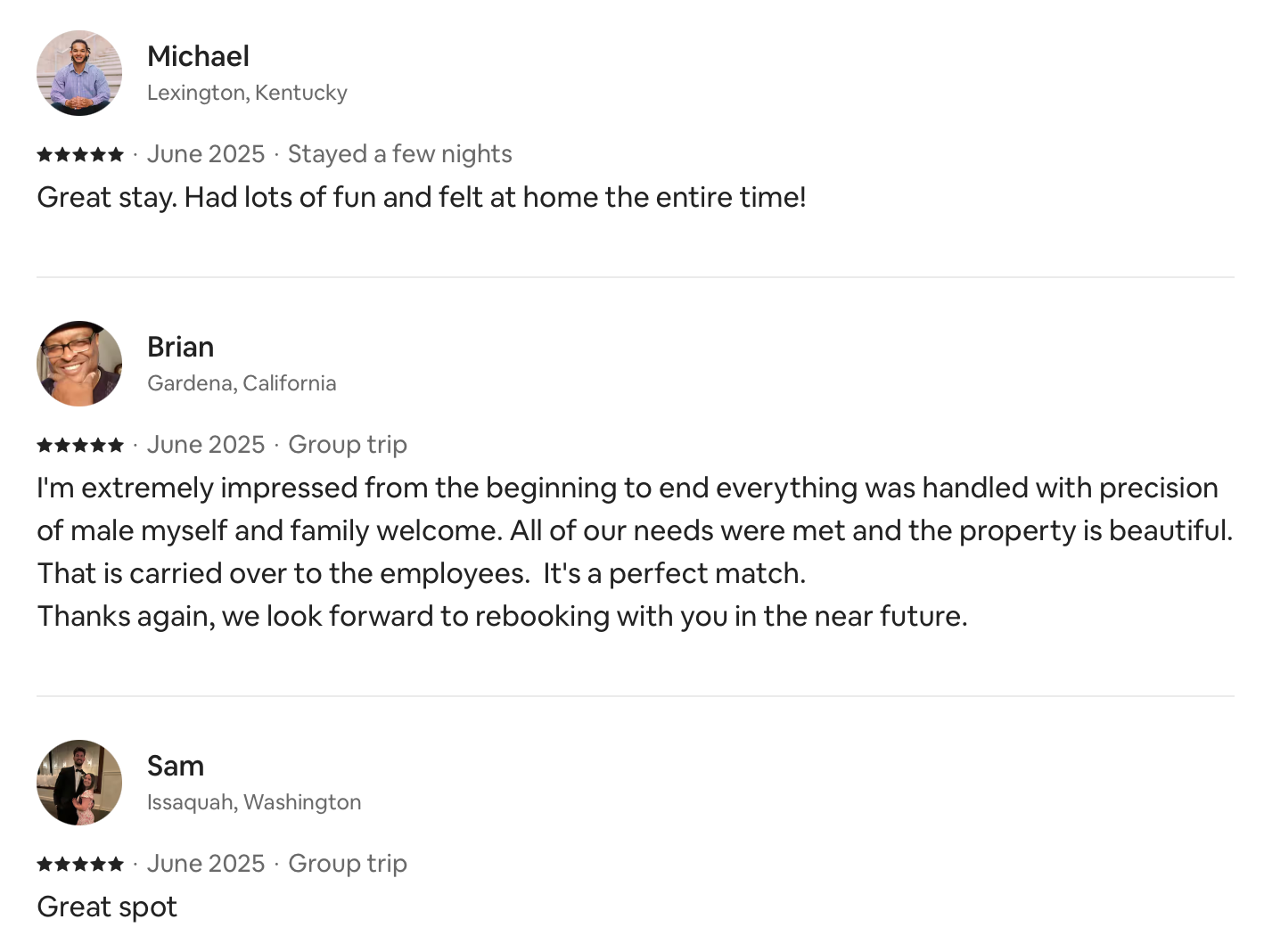Image resolution: width=1264 pixels, height=952 pixels.
Task: Click Michael's "Great stay" review text
Action: 421,197
